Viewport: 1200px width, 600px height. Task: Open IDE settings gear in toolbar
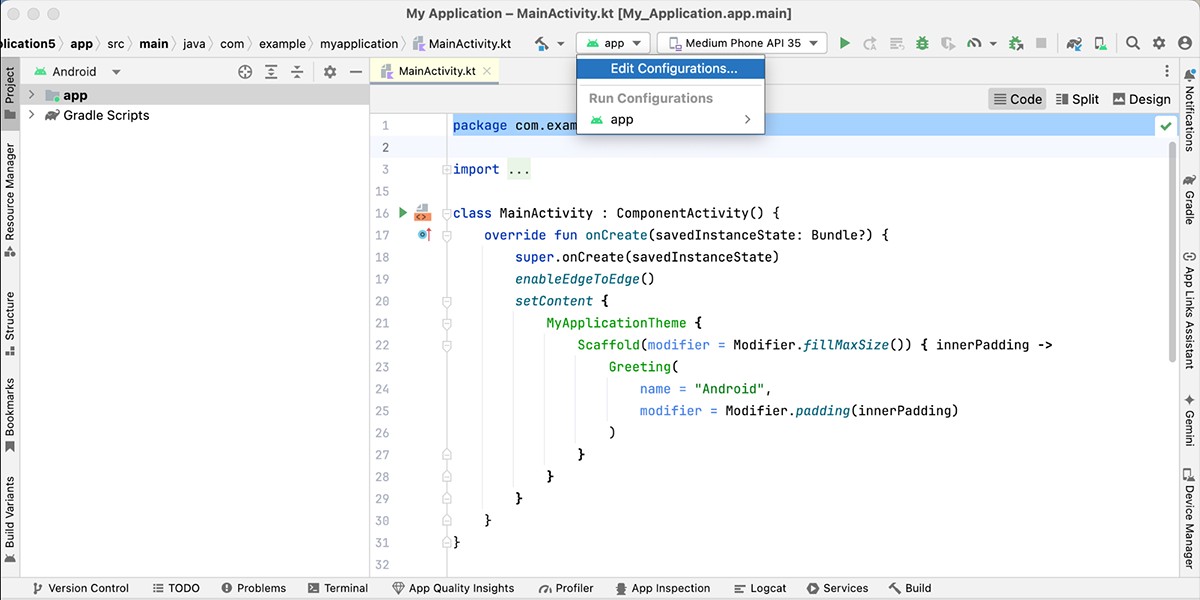pyautogui.click(x=1159, y=43)
